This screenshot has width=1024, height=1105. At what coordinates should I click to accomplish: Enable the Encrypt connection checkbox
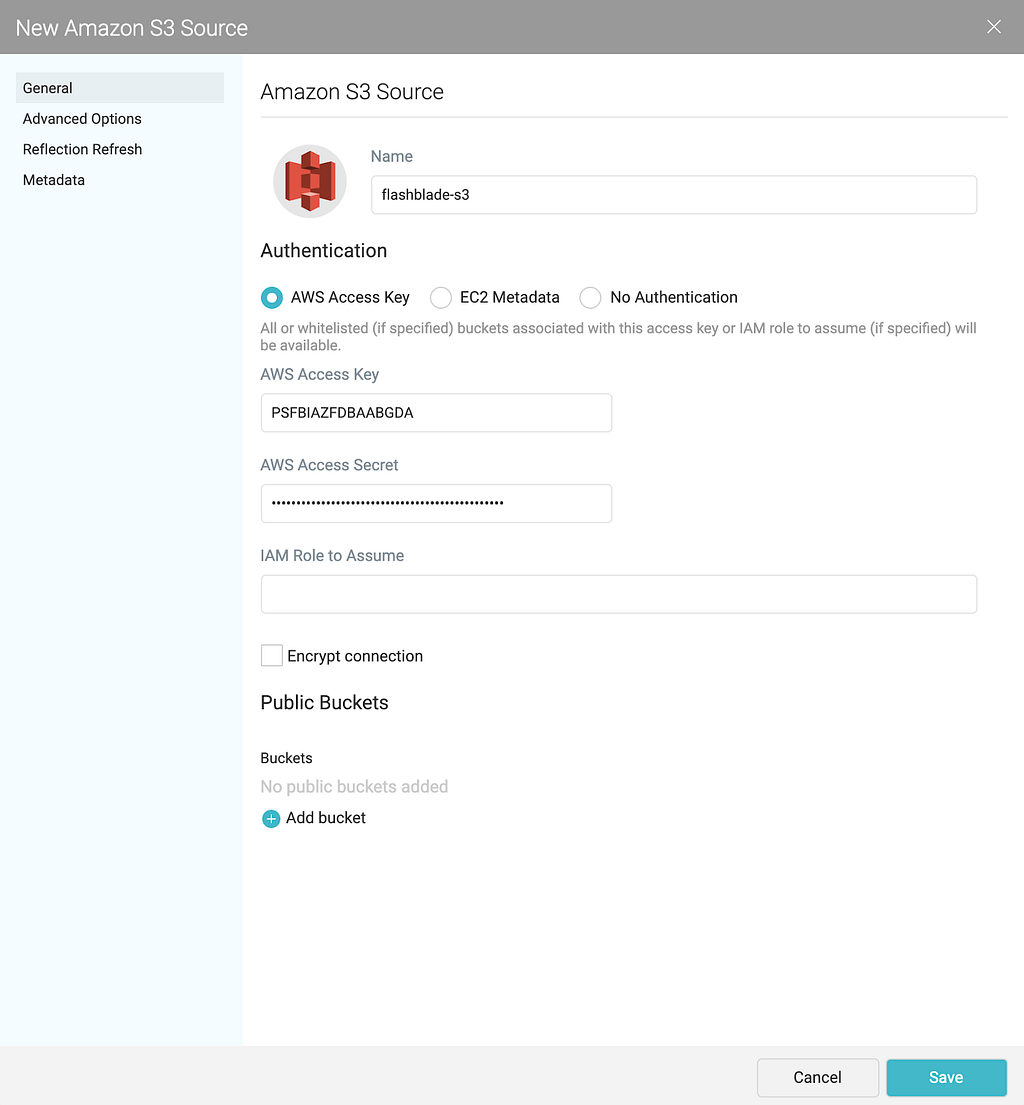271,655
